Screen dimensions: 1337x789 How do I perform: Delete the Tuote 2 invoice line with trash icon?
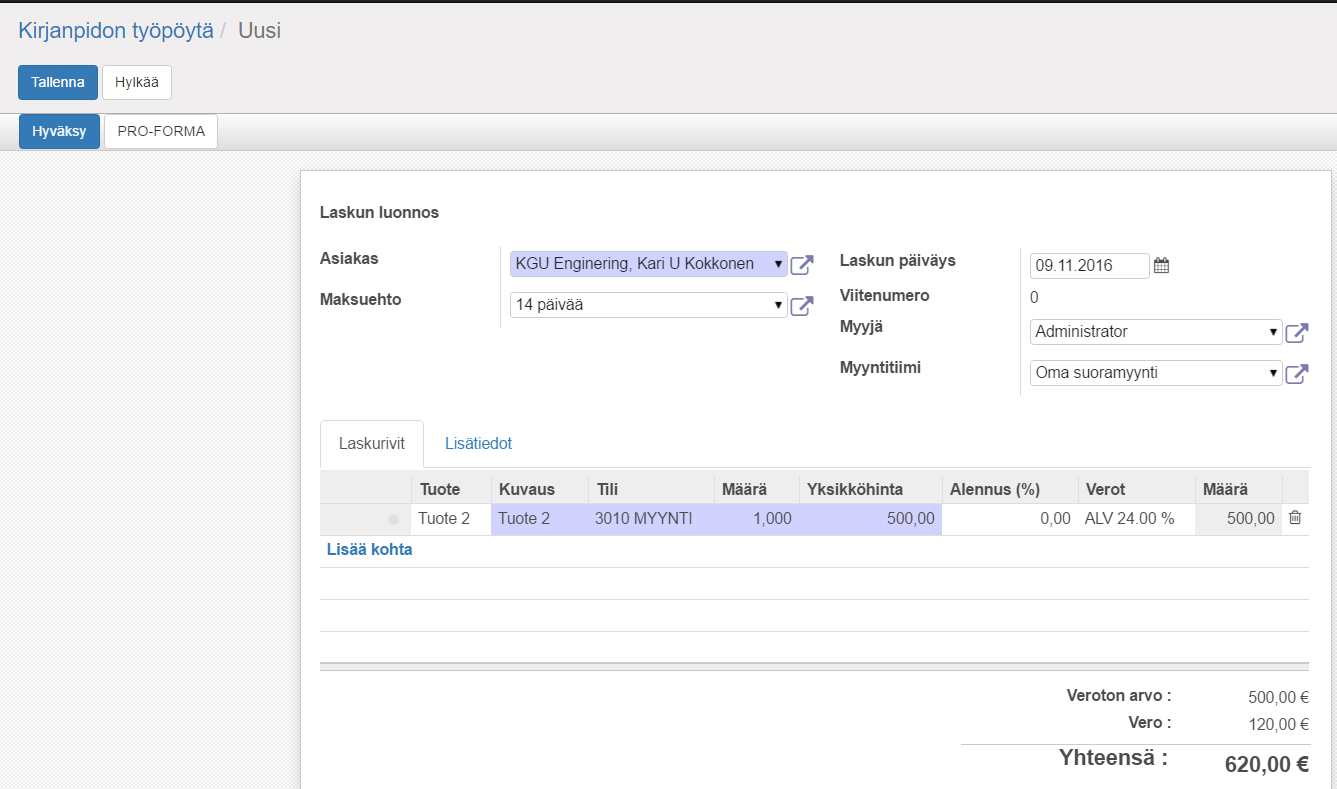(x=1295, y=518)
